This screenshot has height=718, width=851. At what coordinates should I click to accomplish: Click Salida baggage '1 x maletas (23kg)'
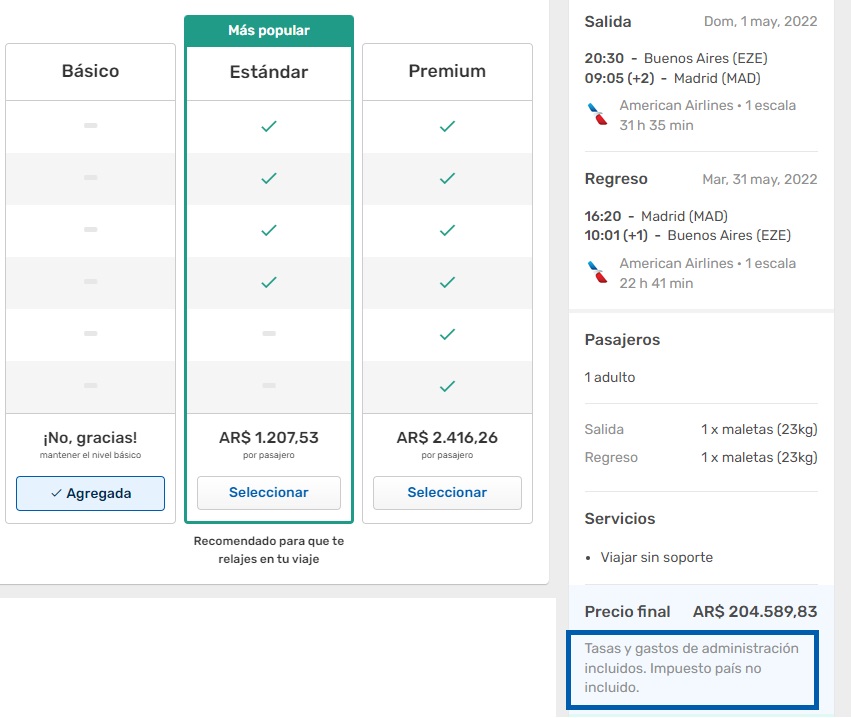point(759,429)
